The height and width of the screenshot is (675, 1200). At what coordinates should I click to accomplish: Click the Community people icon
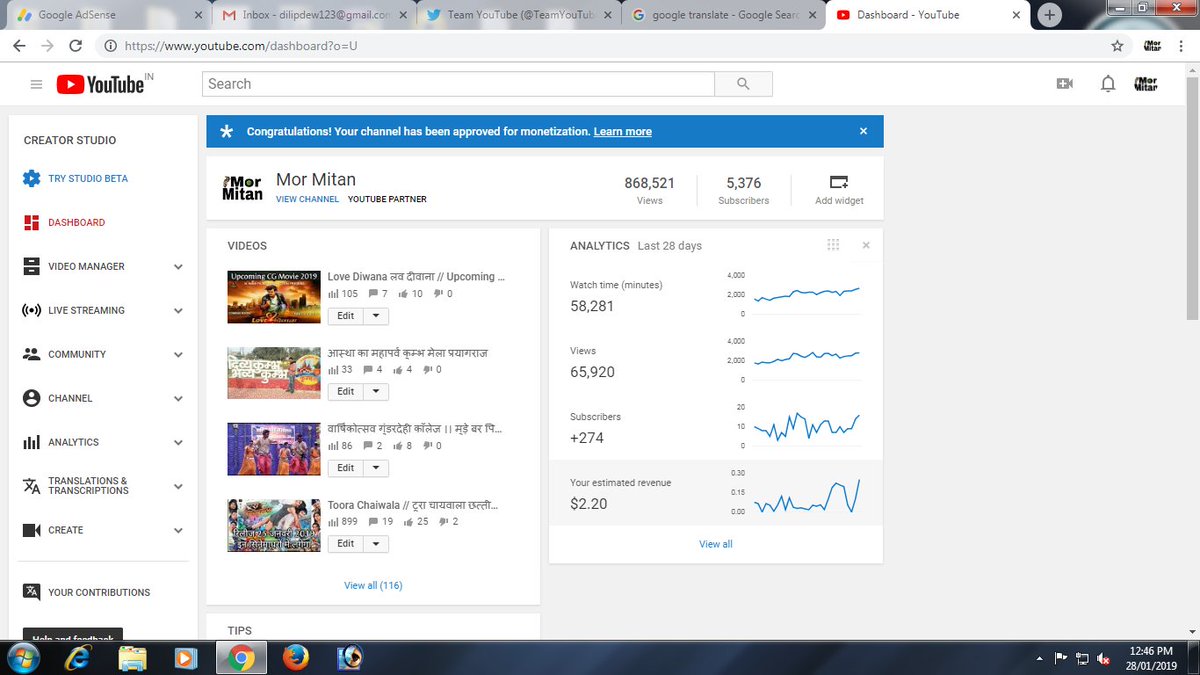[31, 354]
